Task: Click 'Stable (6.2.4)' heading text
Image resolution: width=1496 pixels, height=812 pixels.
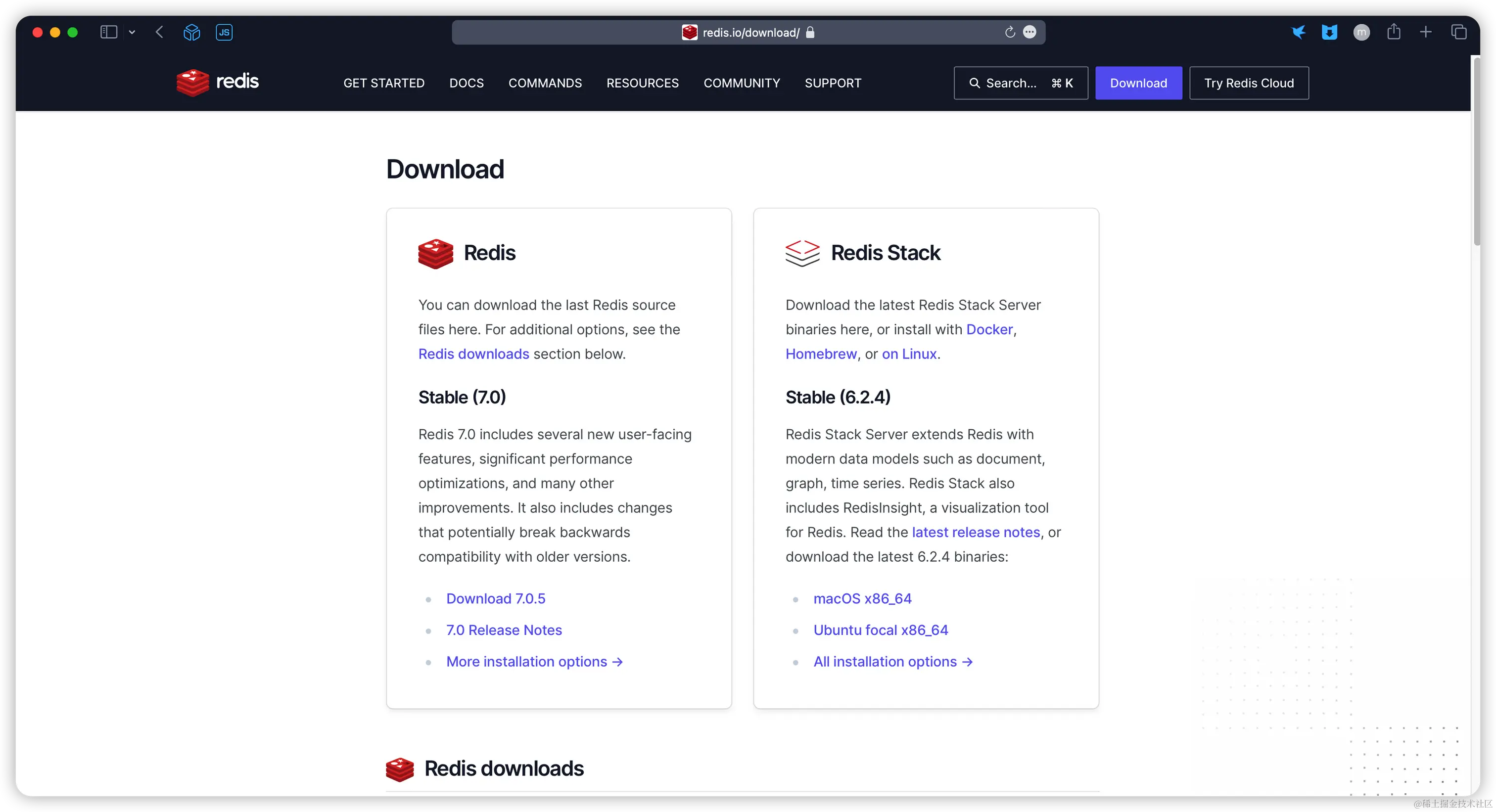Action: 838,397
